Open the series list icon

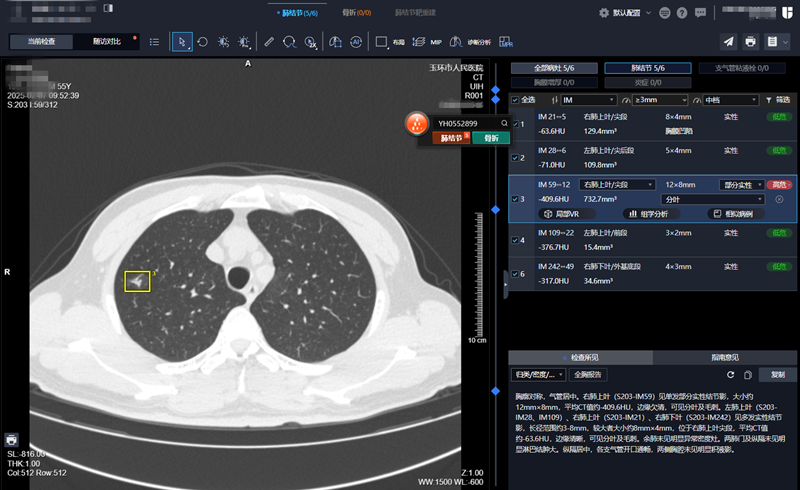pyautogui.click(x=154, y=42)
